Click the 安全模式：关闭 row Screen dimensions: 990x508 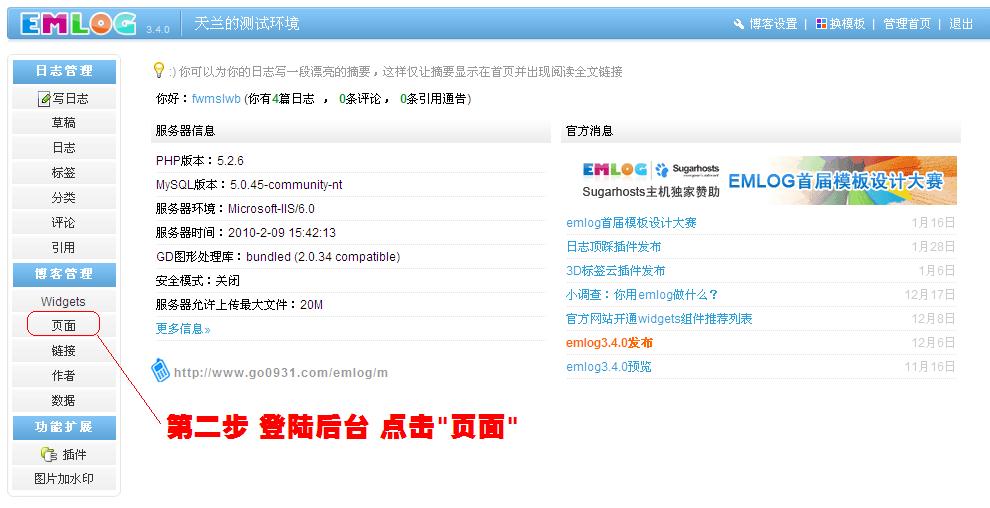point(349,281)
